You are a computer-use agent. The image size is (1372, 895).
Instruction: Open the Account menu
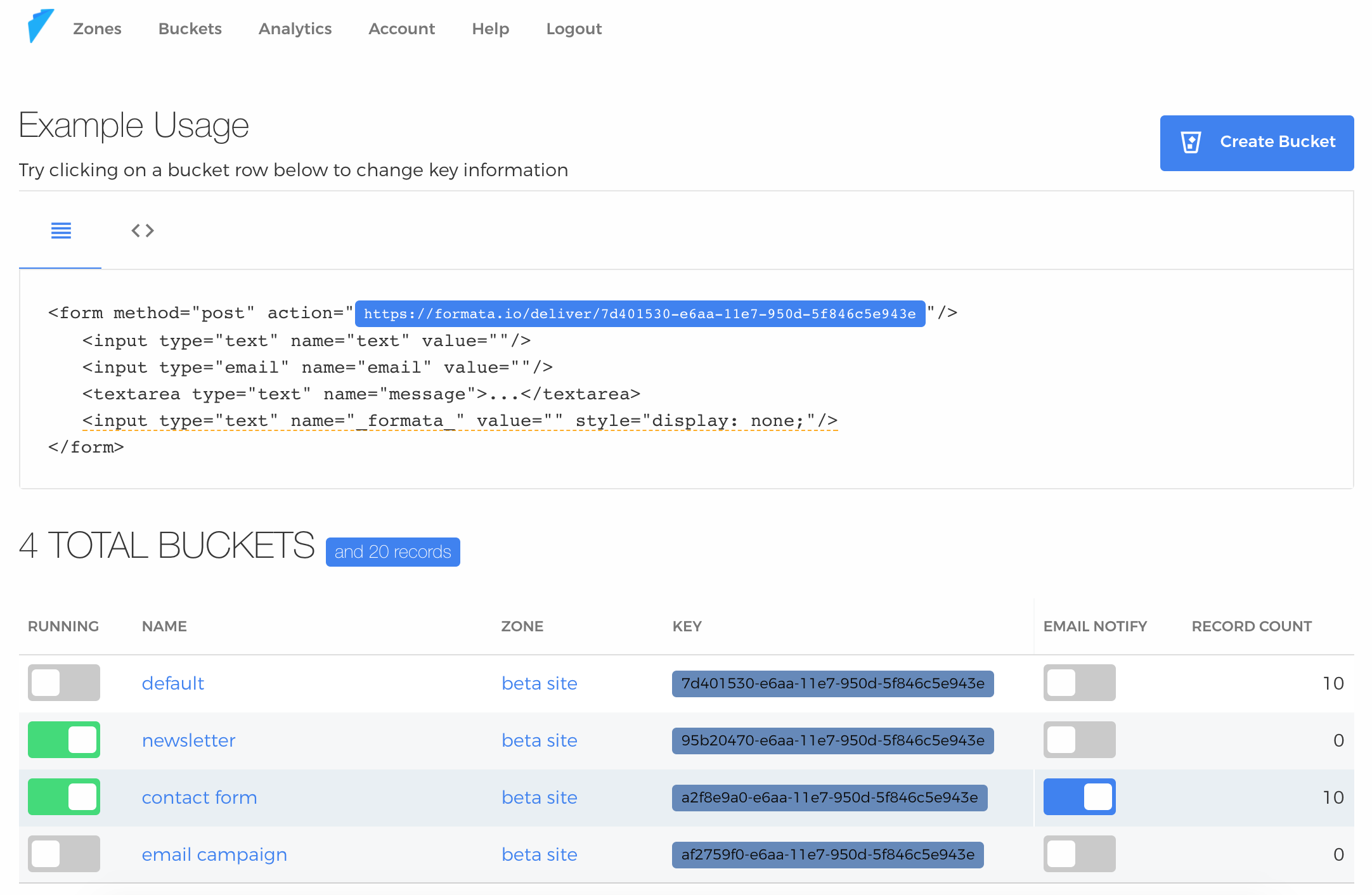[401, 29]
